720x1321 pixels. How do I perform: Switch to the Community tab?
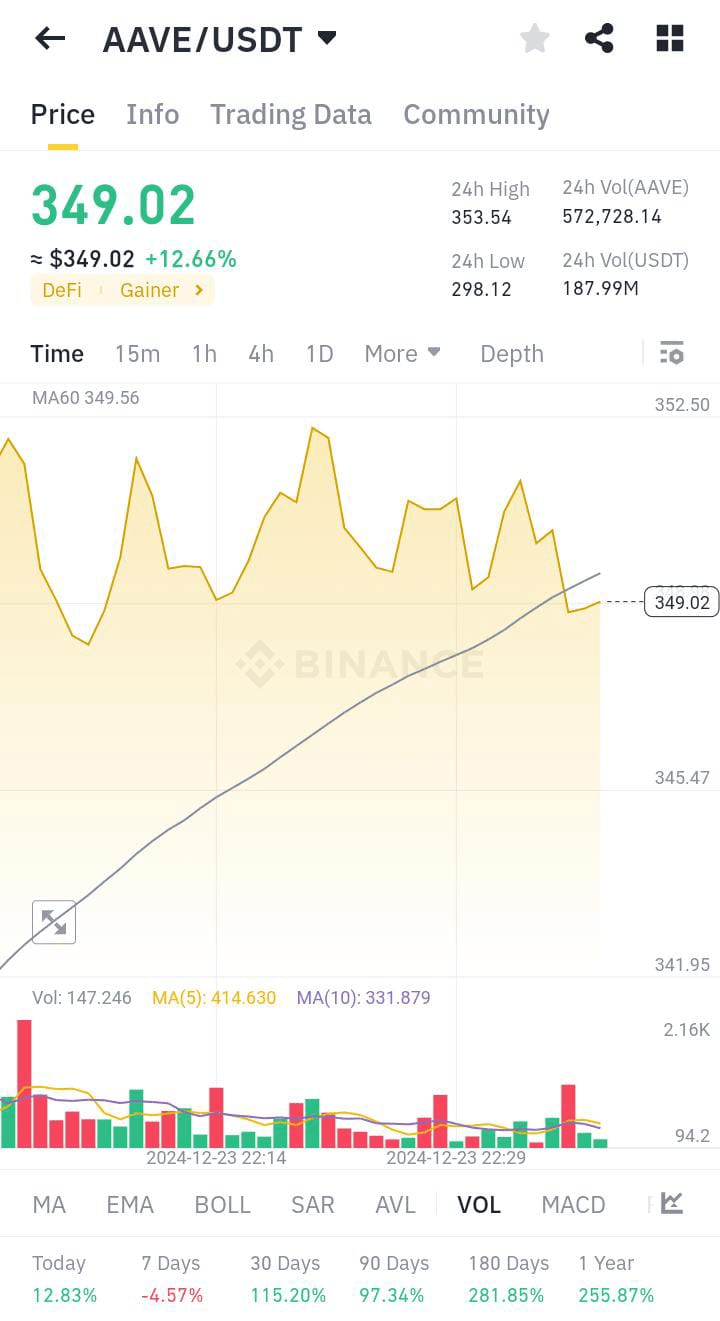476,114
